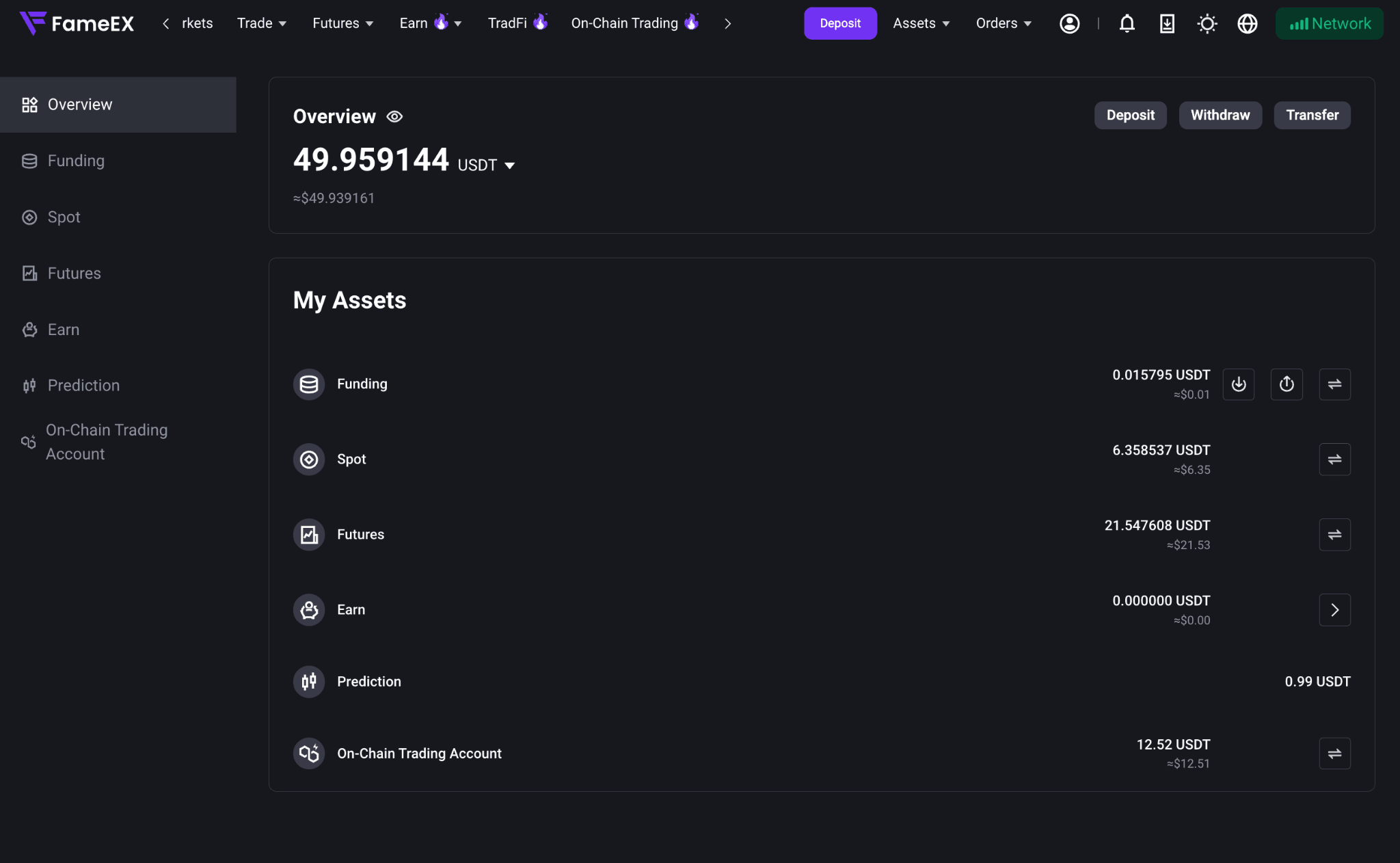Change the USDT currency unit dropdown
1400x863 pixels.
point(486,165)
